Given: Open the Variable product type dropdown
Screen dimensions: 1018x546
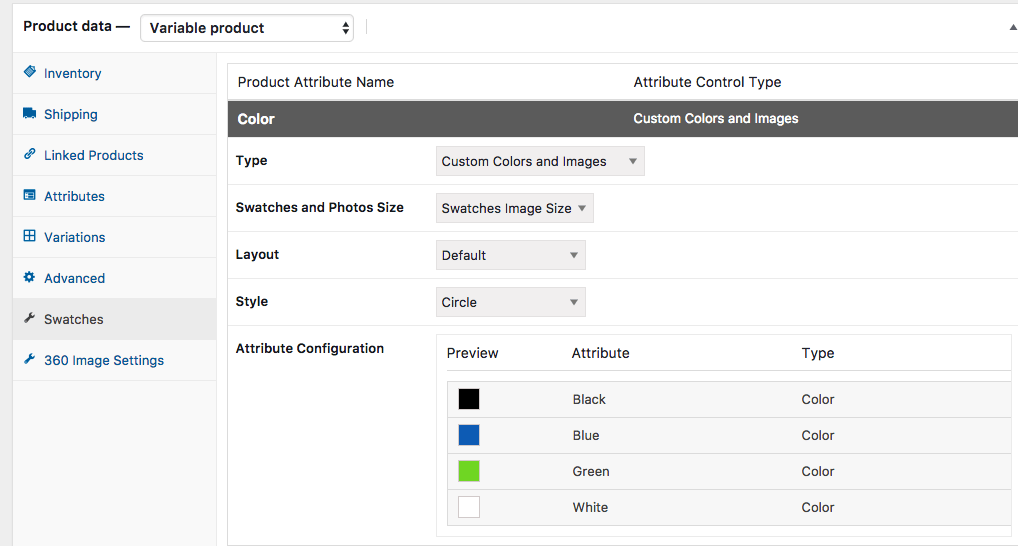Looking at the screenshot, I should (x=247, y=28).
